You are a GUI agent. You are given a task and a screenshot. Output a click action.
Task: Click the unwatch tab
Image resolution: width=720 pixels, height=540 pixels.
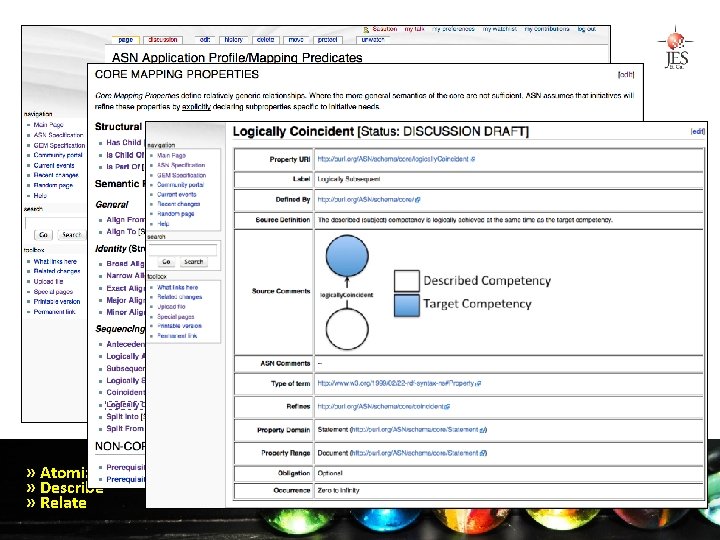point(372,40)
